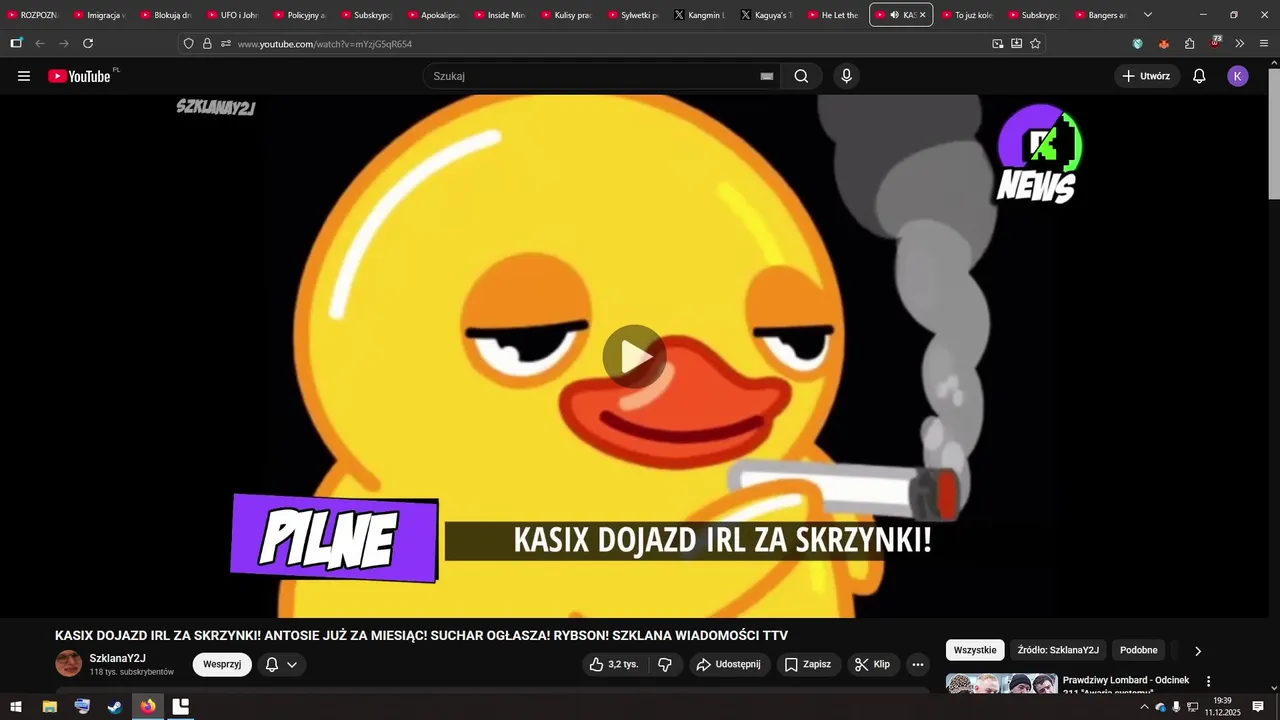Screen dimensions: 1280x720
Task: Click the search magnifier button
Action: coord(801,76)
